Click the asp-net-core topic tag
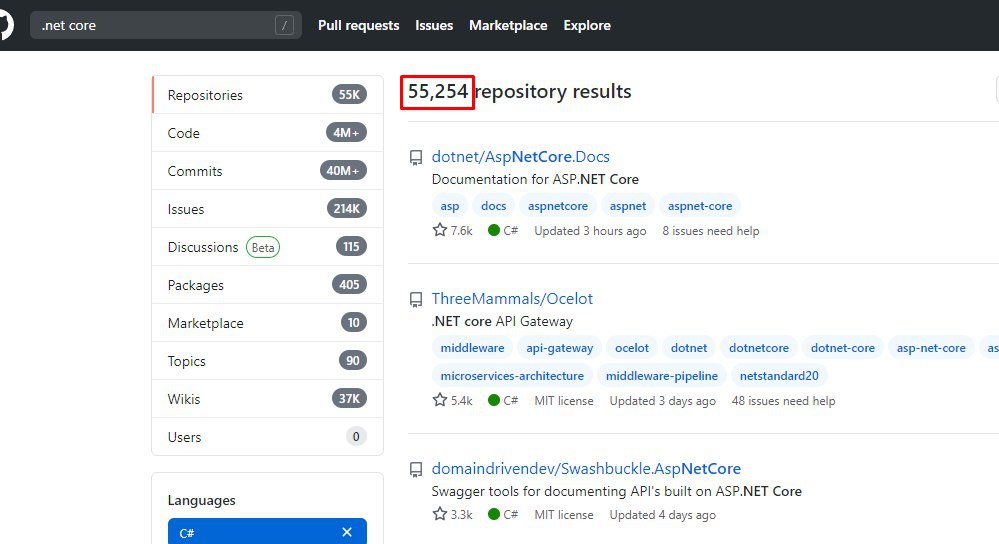 coord(931,348)
